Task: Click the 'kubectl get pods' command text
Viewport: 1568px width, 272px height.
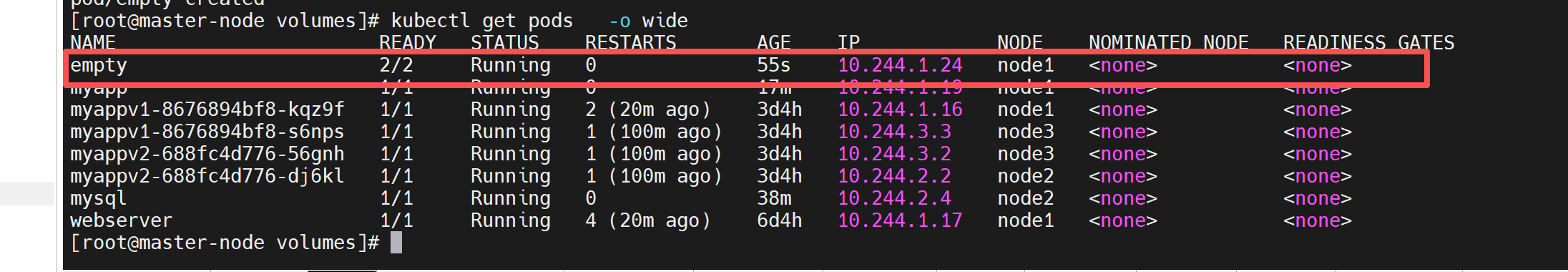Action: [x=482, y=21]
